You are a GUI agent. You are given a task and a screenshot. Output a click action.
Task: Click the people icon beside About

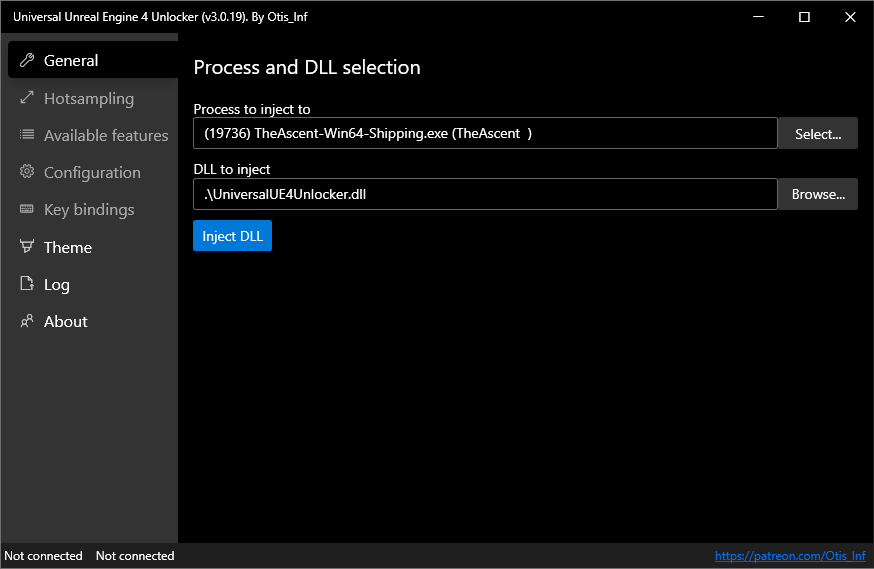27,321
